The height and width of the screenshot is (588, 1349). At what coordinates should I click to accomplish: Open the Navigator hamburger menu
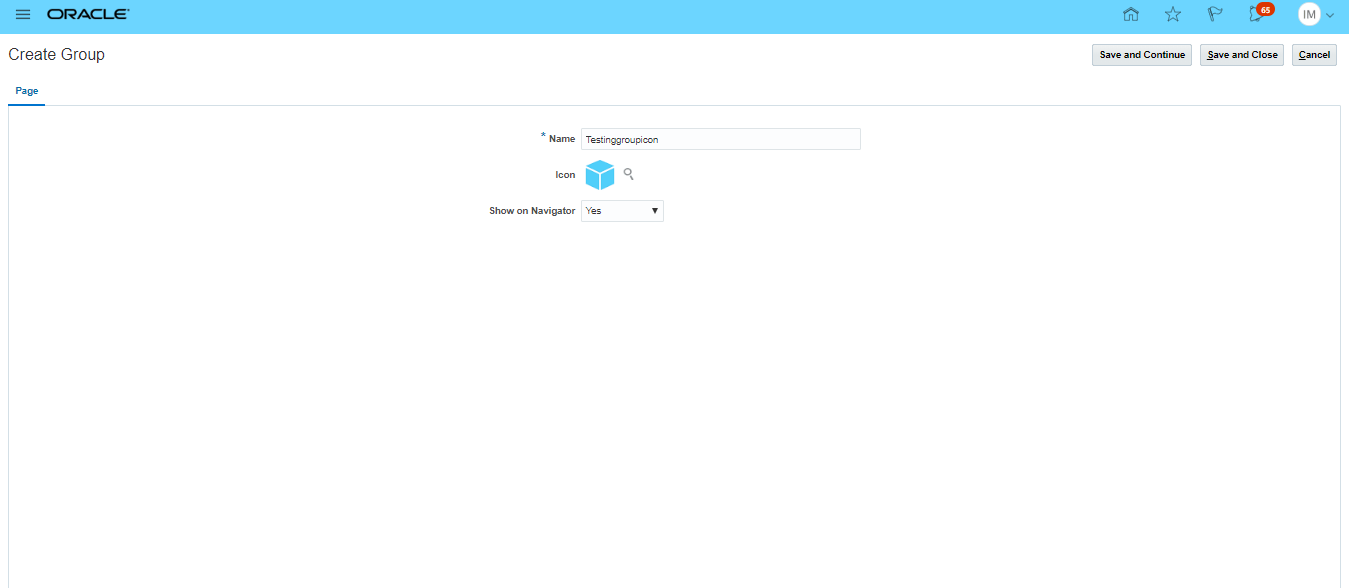23,15
